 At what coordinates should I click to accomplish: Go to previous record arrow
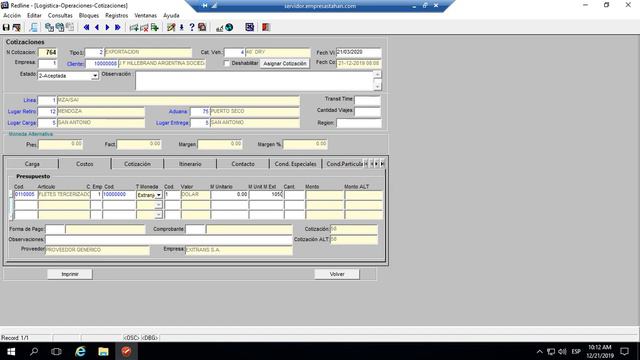[x=97, y=27]
